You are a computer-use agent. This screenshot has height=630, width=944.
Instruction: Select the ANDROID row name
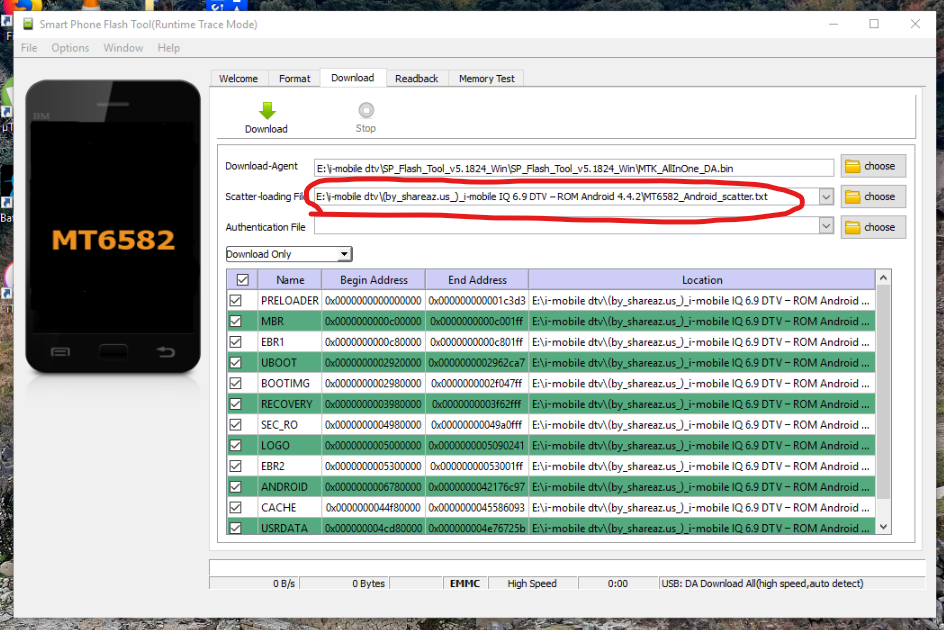(x=284, y=487)
